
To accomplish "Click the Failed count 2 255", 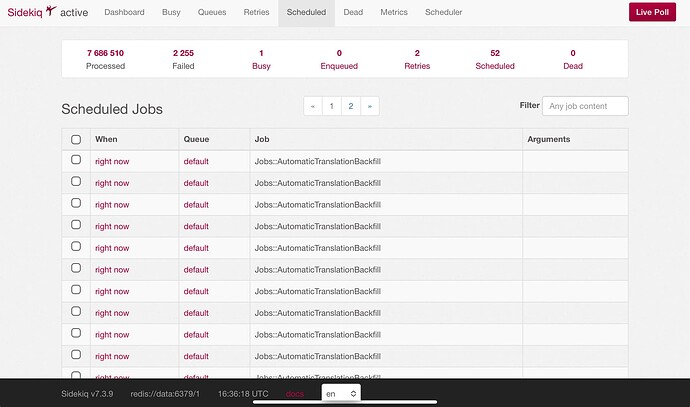I will [x=183, y=53].
